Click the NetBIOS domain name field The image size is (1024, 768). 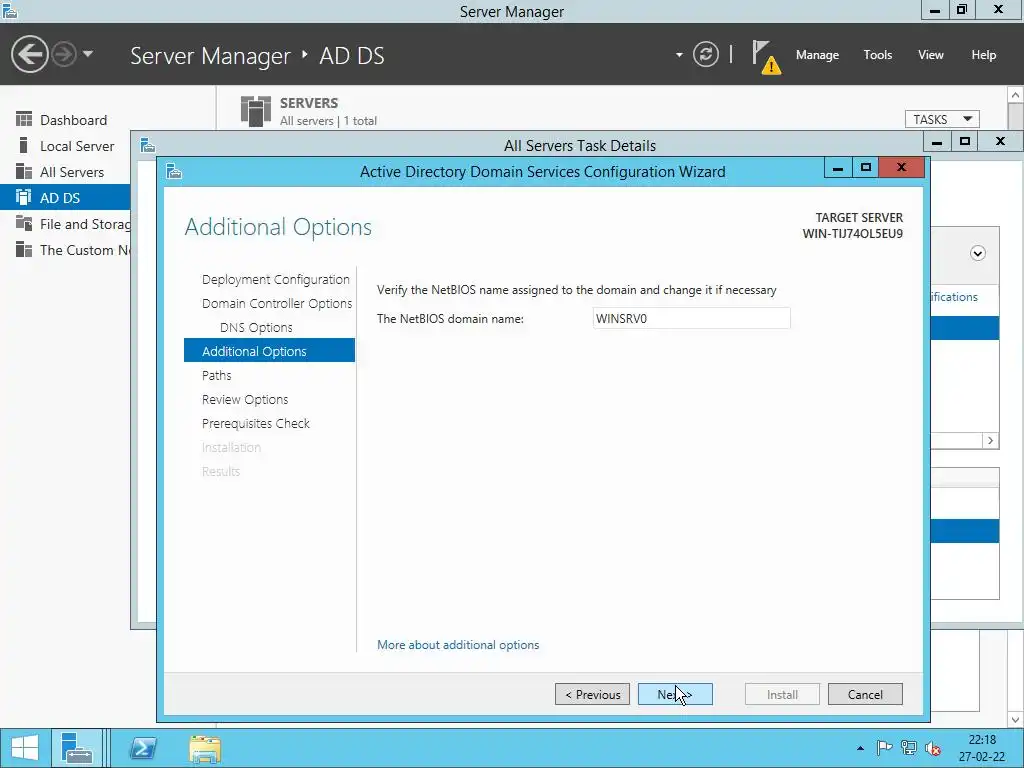point(691,318)
